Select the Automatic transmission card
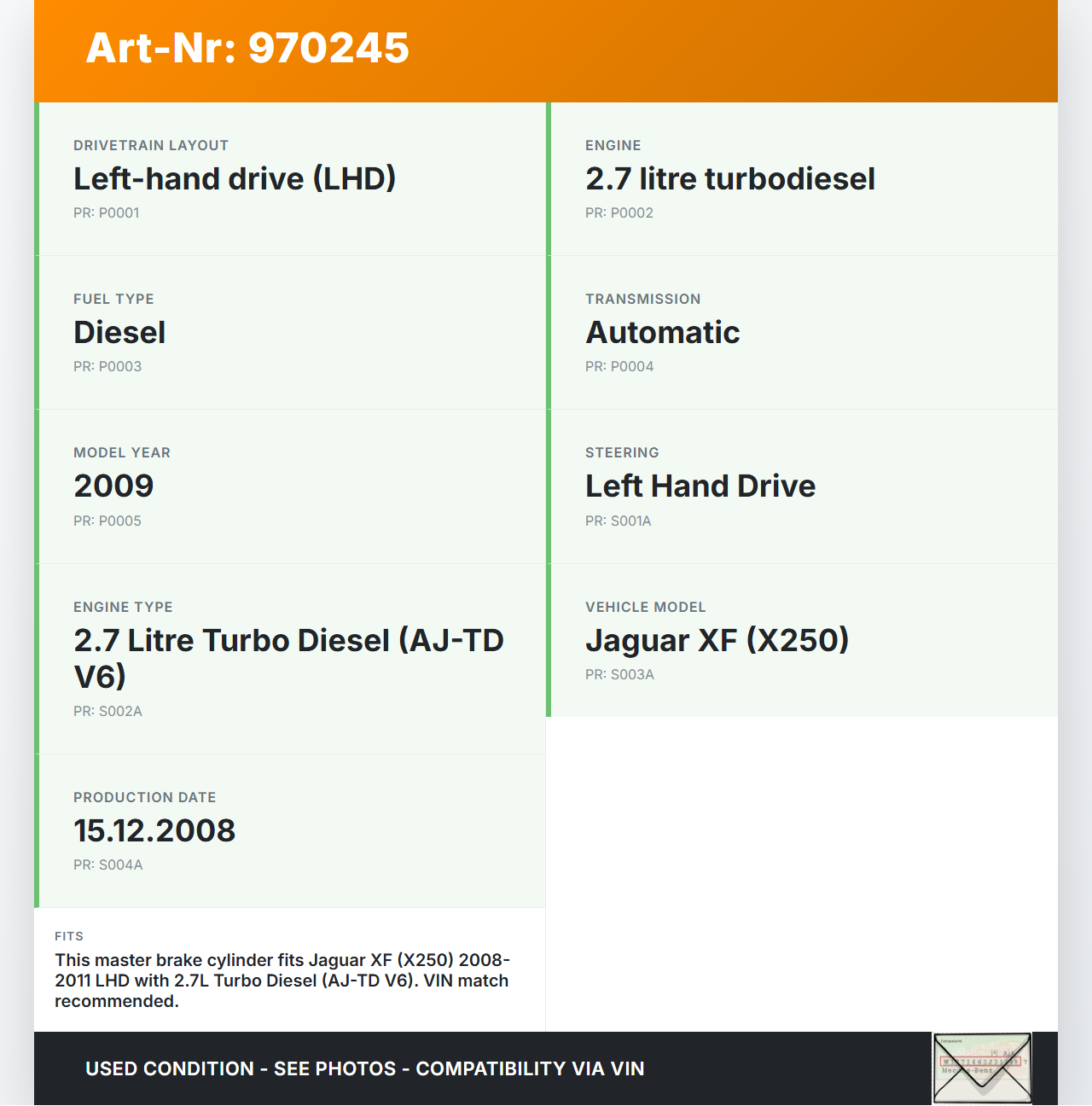Image resolution: width=1092 pixels, height=1106 pixels. (x=802, y=333)
